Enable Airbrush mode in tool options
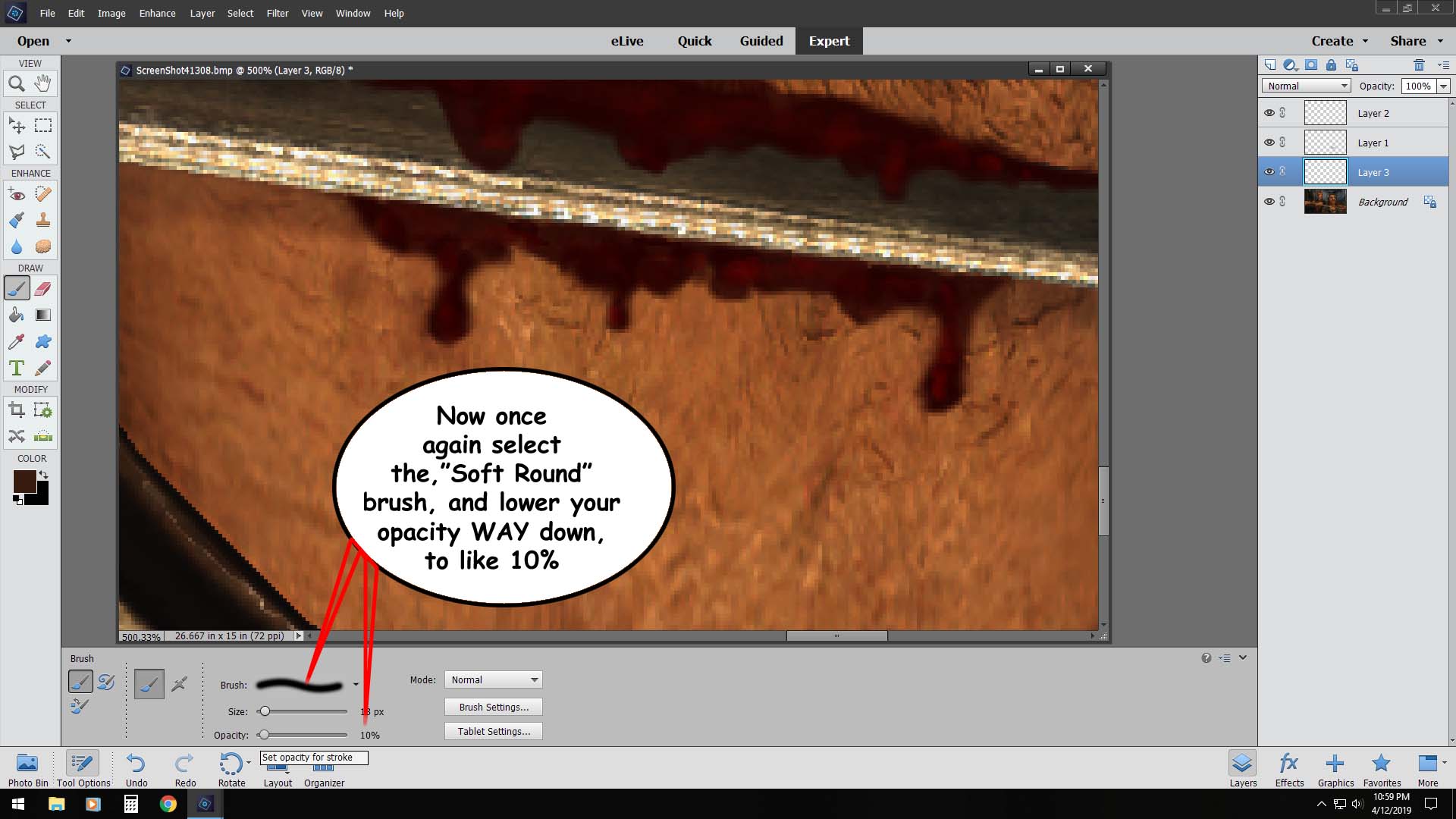The image size is (1456, 819). (x=180, y=684)
